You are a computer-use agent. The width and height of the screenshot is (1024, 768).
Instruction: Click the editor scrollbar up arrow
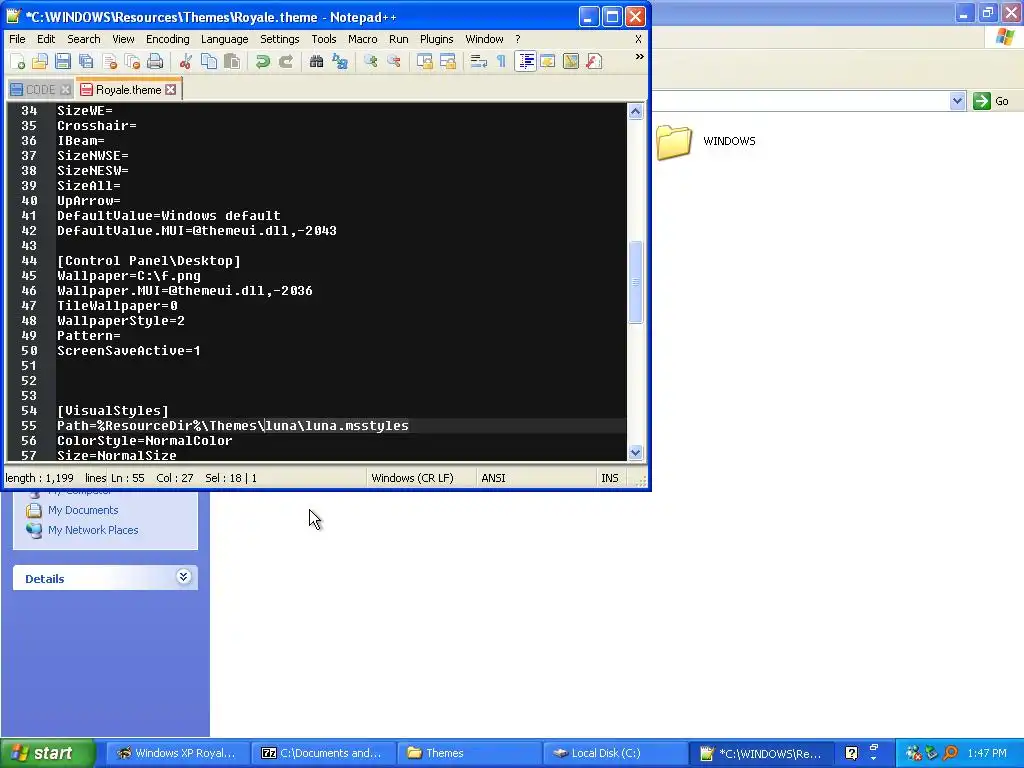point(635,112)
